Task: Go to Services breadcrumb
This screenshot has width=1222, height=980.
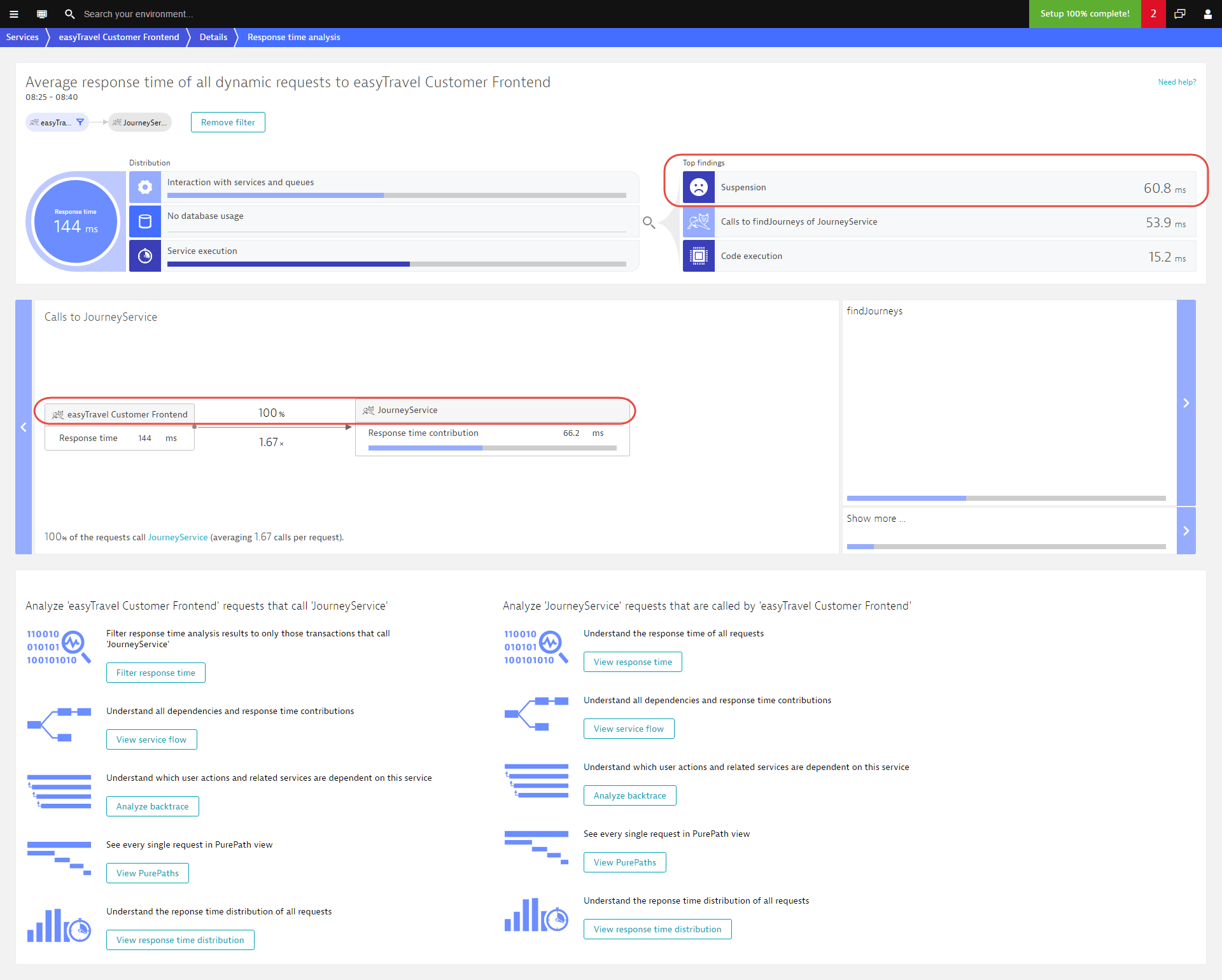Action: tap(22, 38)
